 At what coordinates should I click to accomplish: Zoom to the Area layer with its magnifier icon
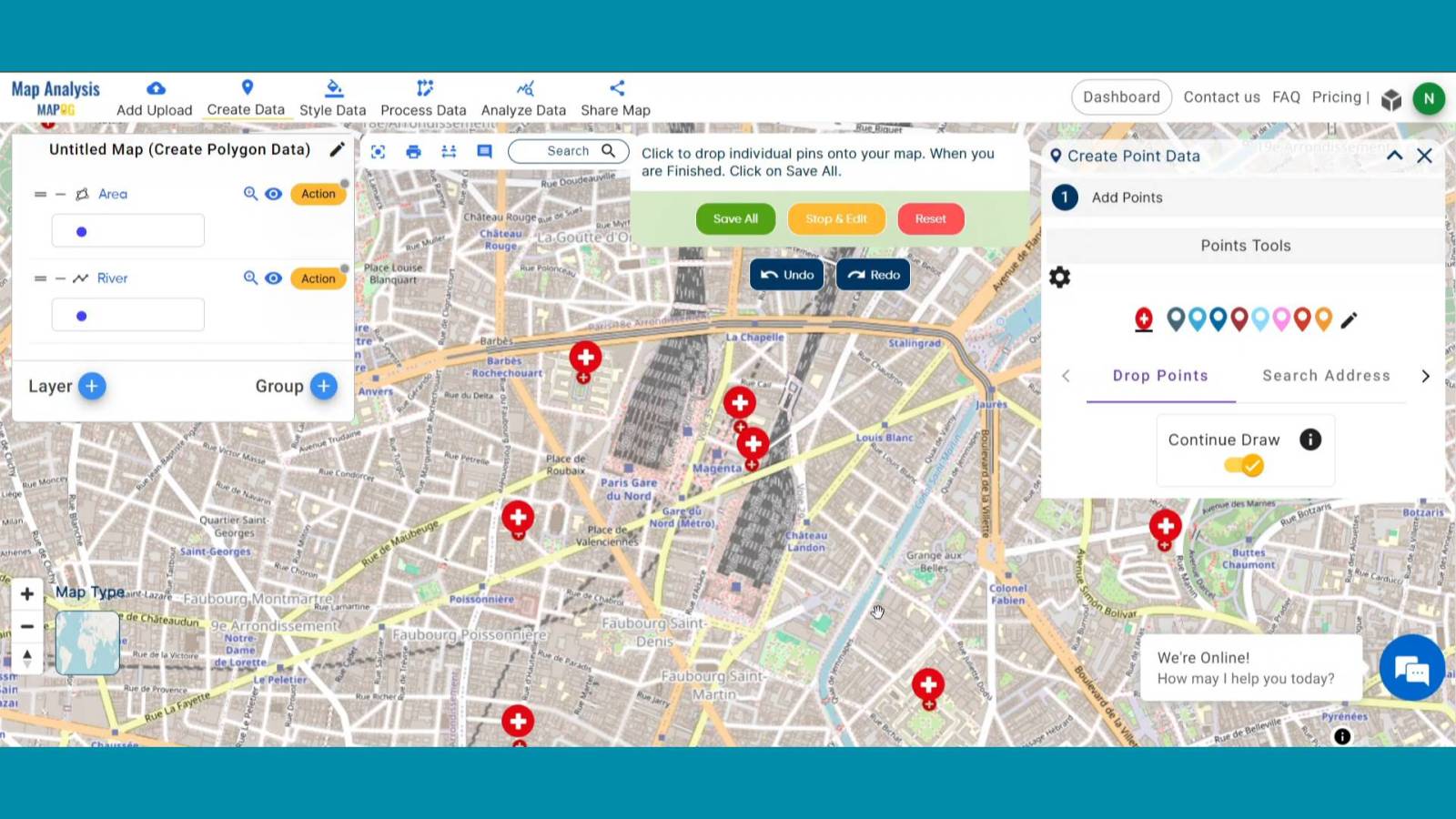[250, 194]
